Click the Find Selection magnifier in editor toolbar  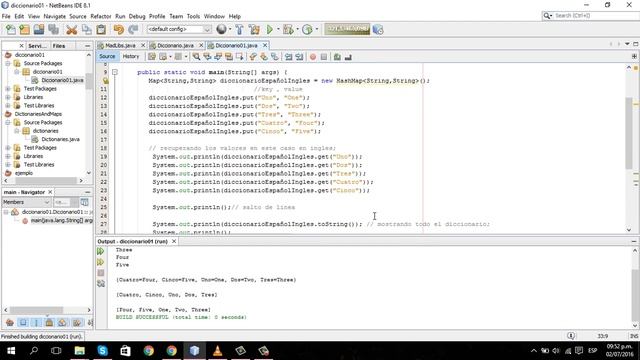pos(196,57)
